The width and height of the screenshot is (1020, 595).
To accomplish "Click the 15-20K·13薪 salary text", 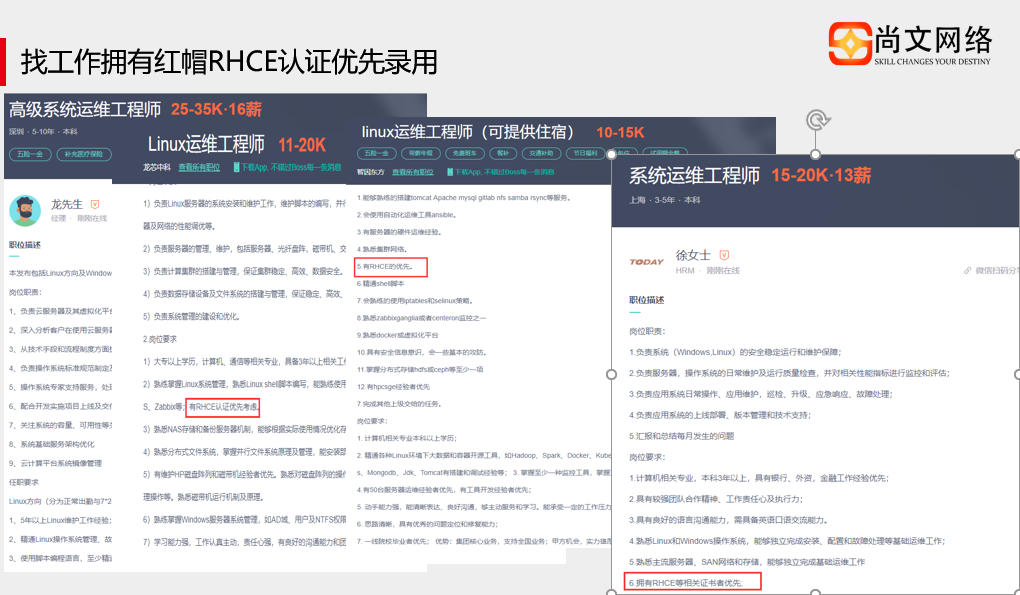I will (821, 176).
